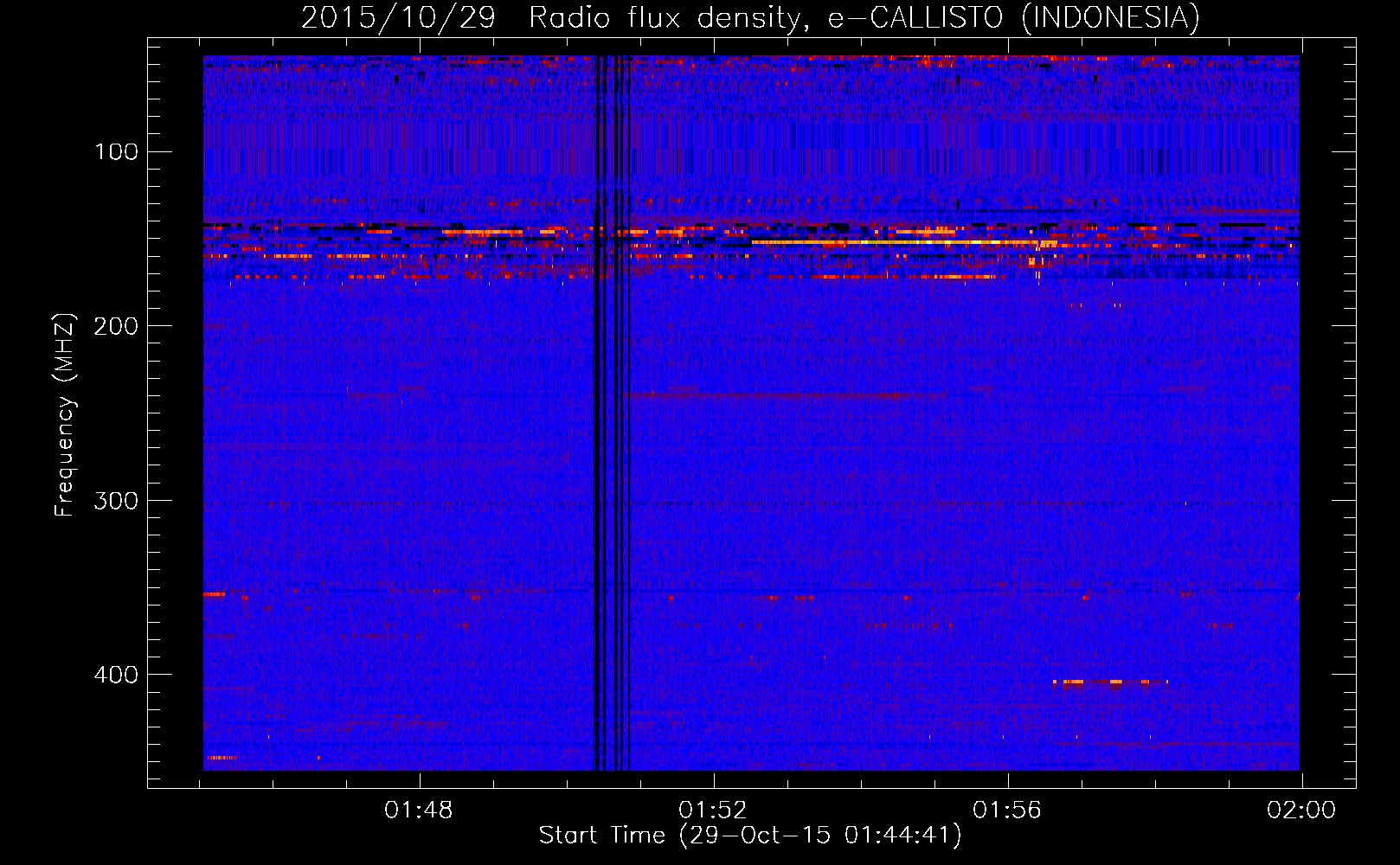Click the 200 frequency tick label
The width and height of the screenshot is (1400, 865).
(x=117, y=326)
